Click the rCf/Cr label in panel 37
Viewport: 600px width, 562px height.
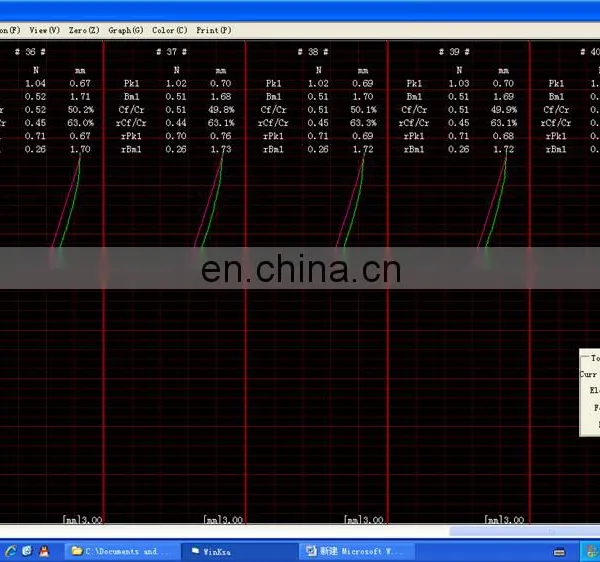[131, 123]
